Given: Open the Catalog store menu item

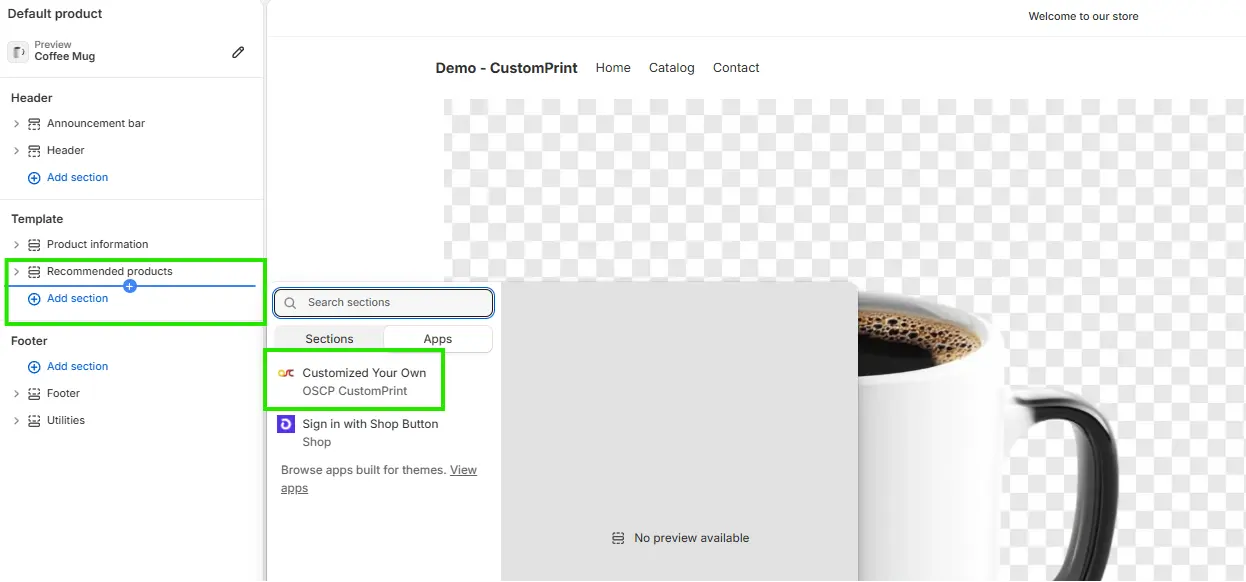Looking at the screenshot, I should click(671, 68).
